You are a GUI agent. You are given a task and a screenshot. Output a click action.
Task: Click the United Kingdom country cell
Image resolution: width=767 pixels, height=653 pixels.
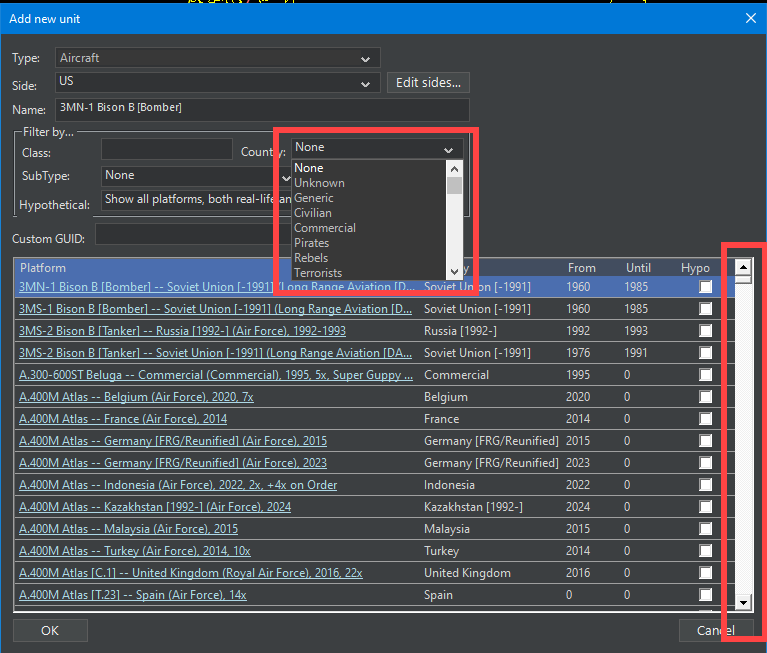(x=467, y=573)
